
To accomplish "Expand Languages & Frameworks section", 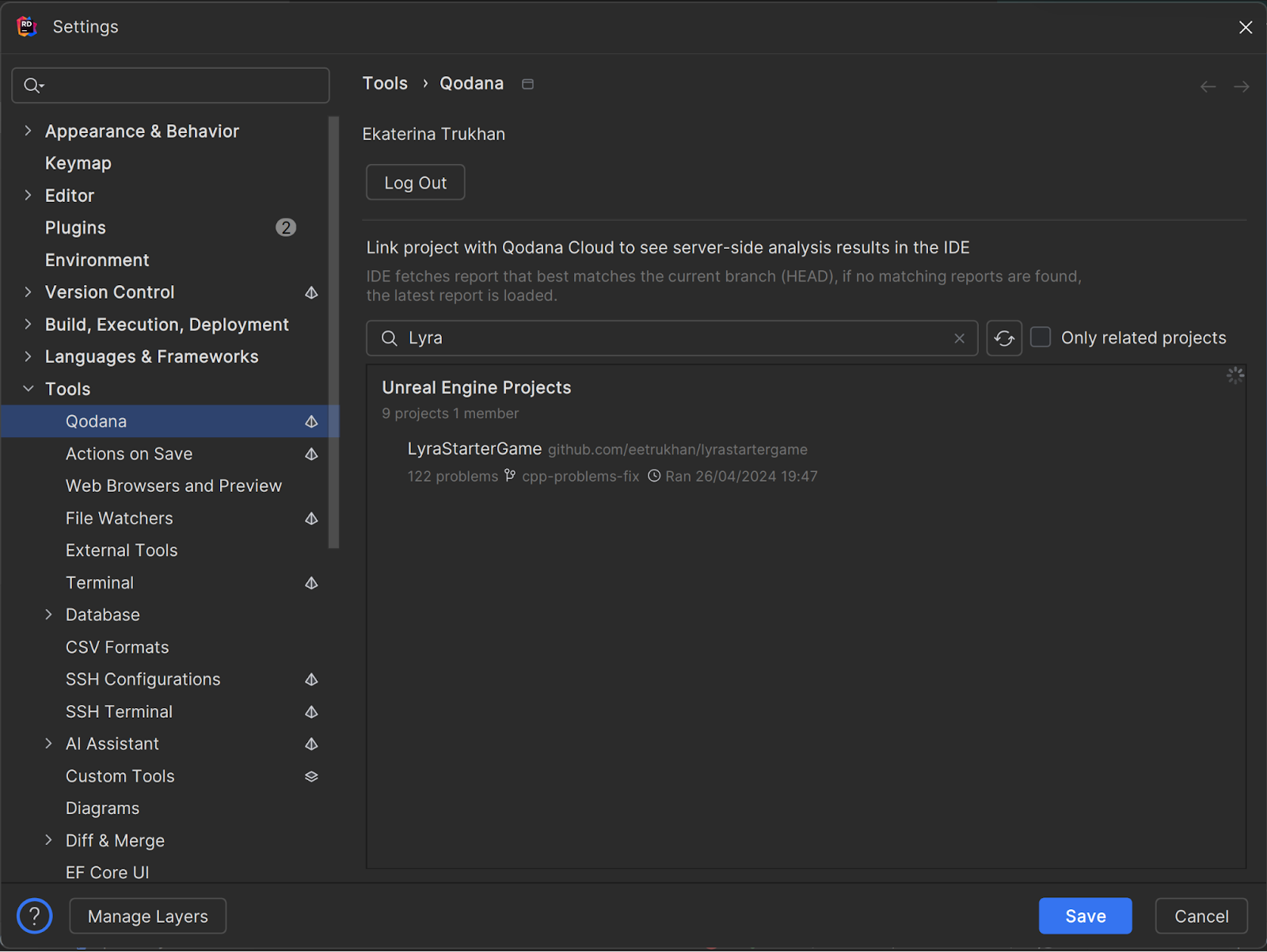I will click(29, 356).
